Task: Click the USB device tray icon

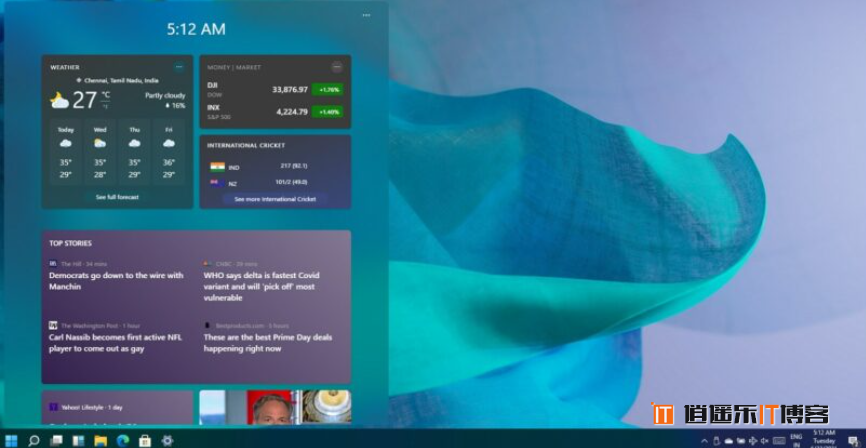Action: click(717, 441)
